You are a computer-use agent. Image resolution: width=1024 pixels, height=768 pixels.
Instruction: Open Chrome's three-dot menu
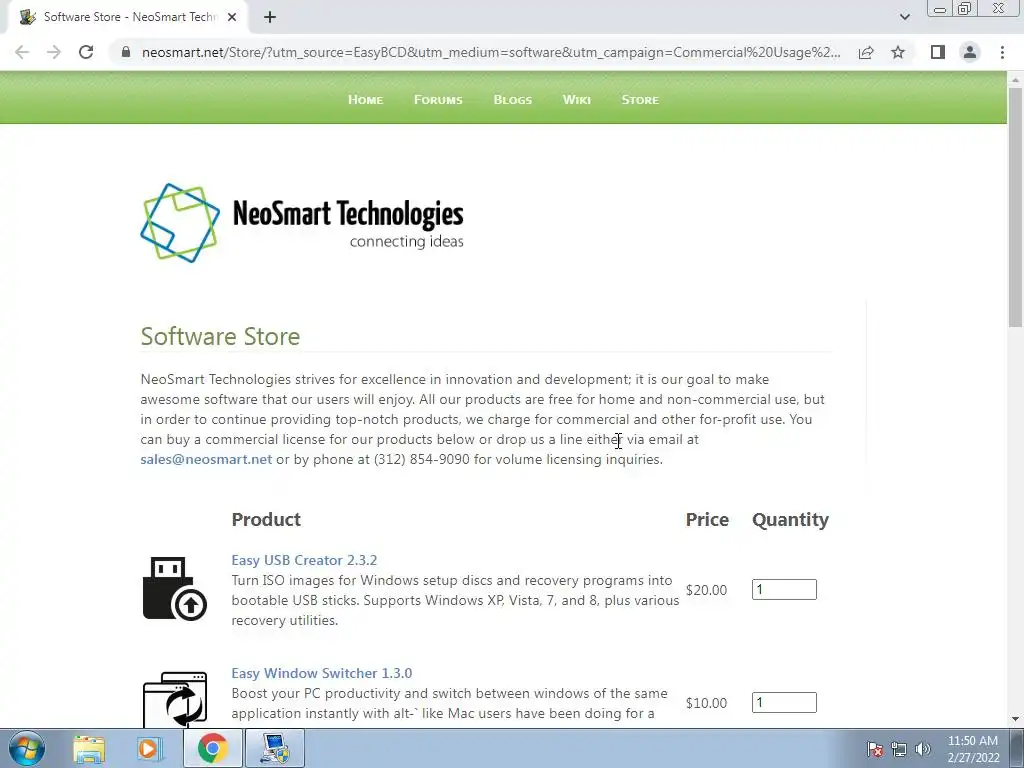(x=1002, y=52)
